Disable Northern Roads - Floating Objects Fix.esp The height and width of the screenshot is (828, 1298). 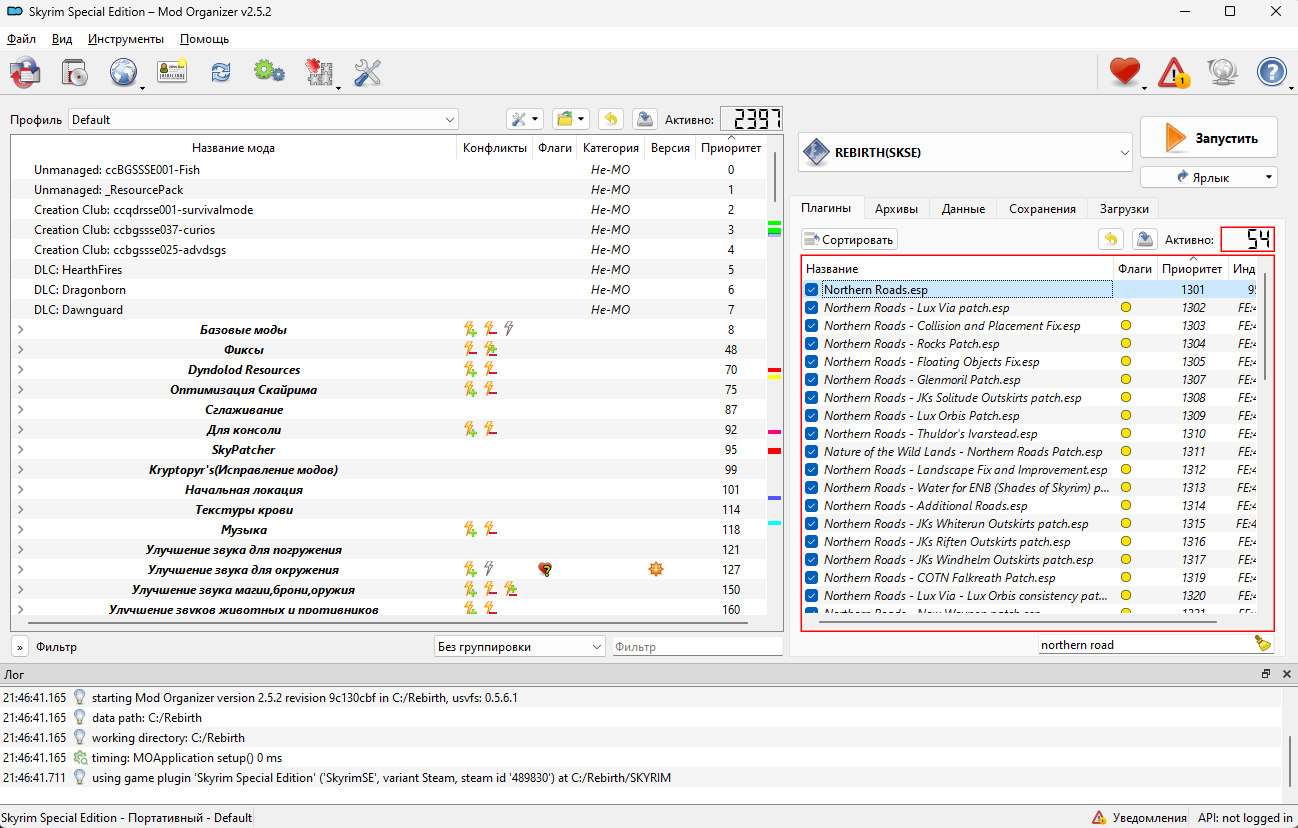(x=812, y=362)
